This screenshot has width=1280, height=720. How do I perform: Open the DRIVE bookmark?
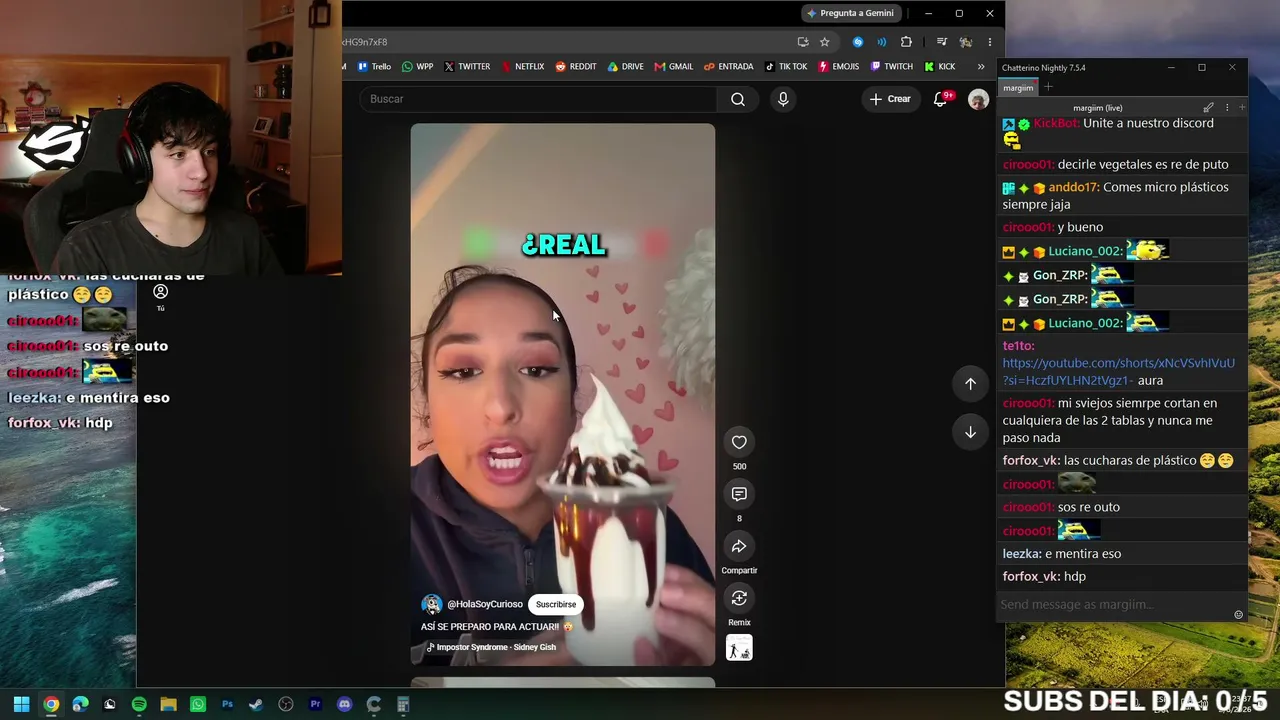pyautogui.click(x=626, y=67)
